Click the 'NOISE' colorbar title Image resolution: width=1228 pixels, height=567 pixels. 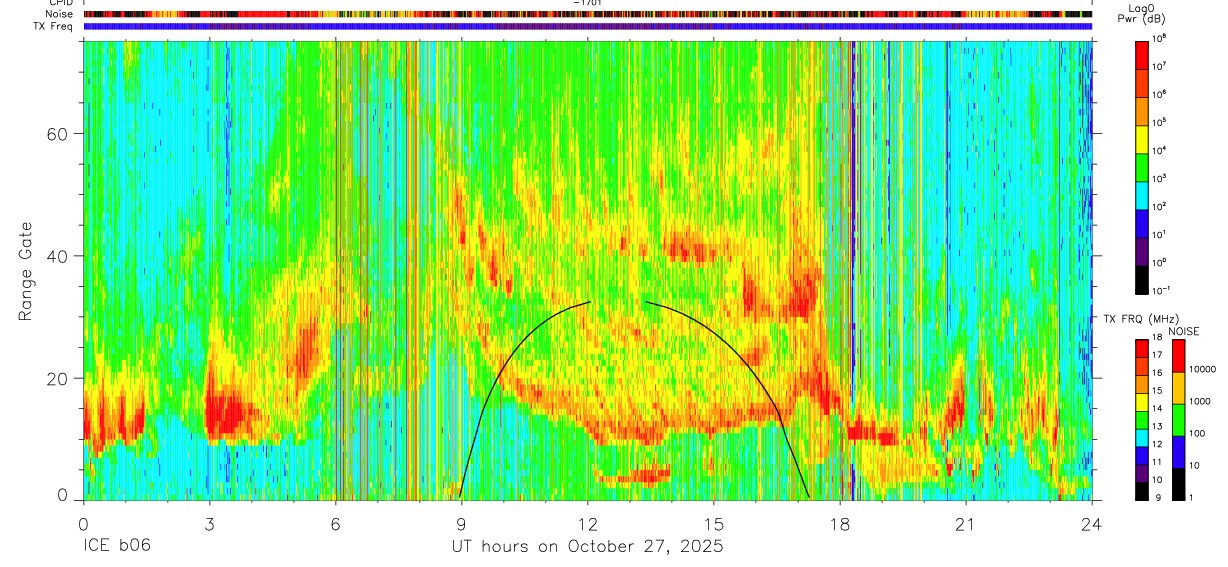tap(1184, 331)
